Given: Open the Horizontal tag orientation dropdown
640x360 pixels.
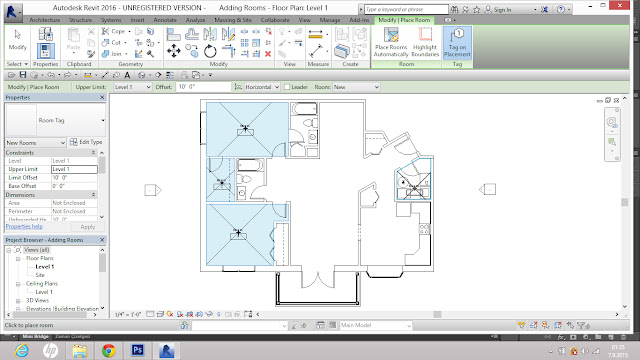Looking at the screenshot, I should tap(262, 87).
